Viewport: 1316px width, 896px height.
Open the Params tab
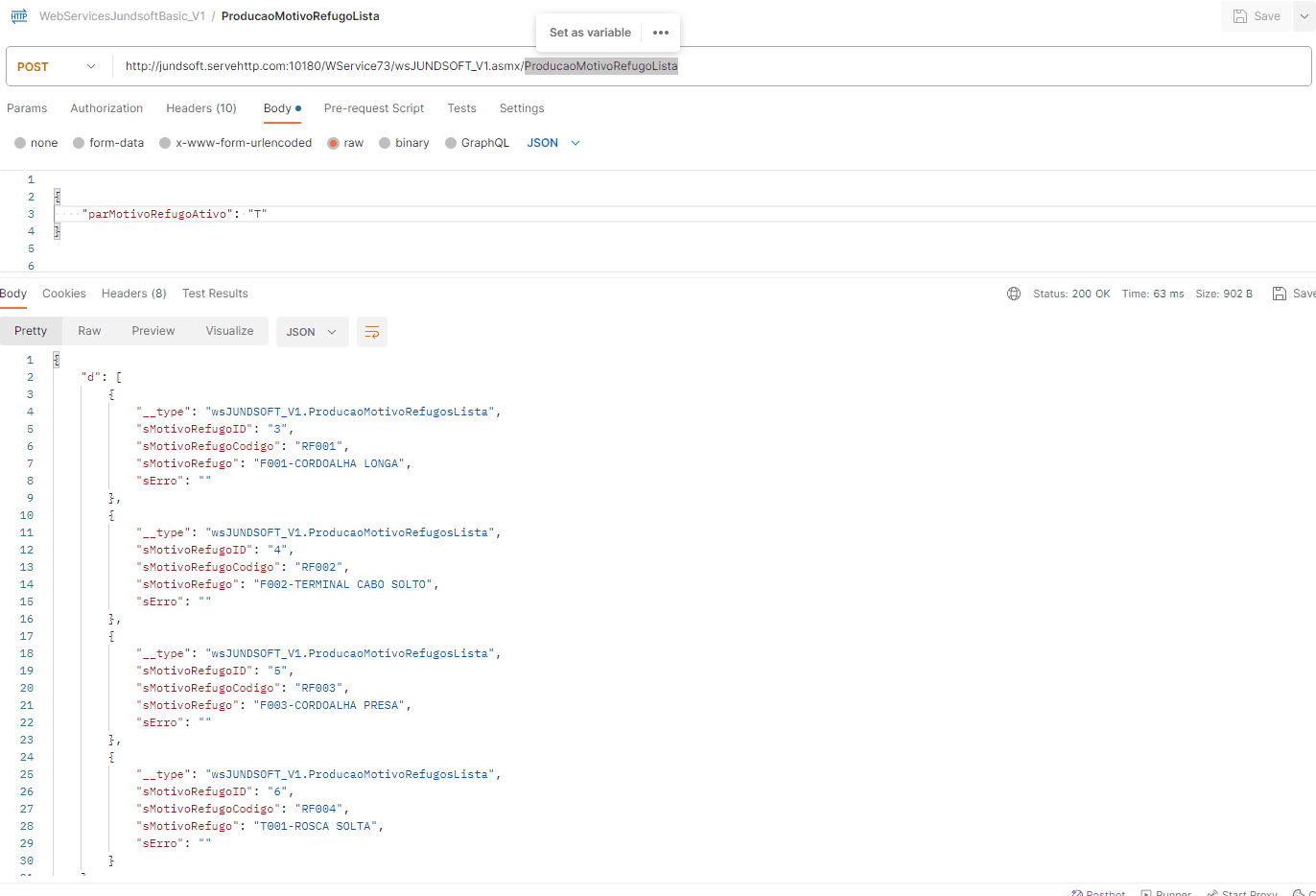coord(27,108)
